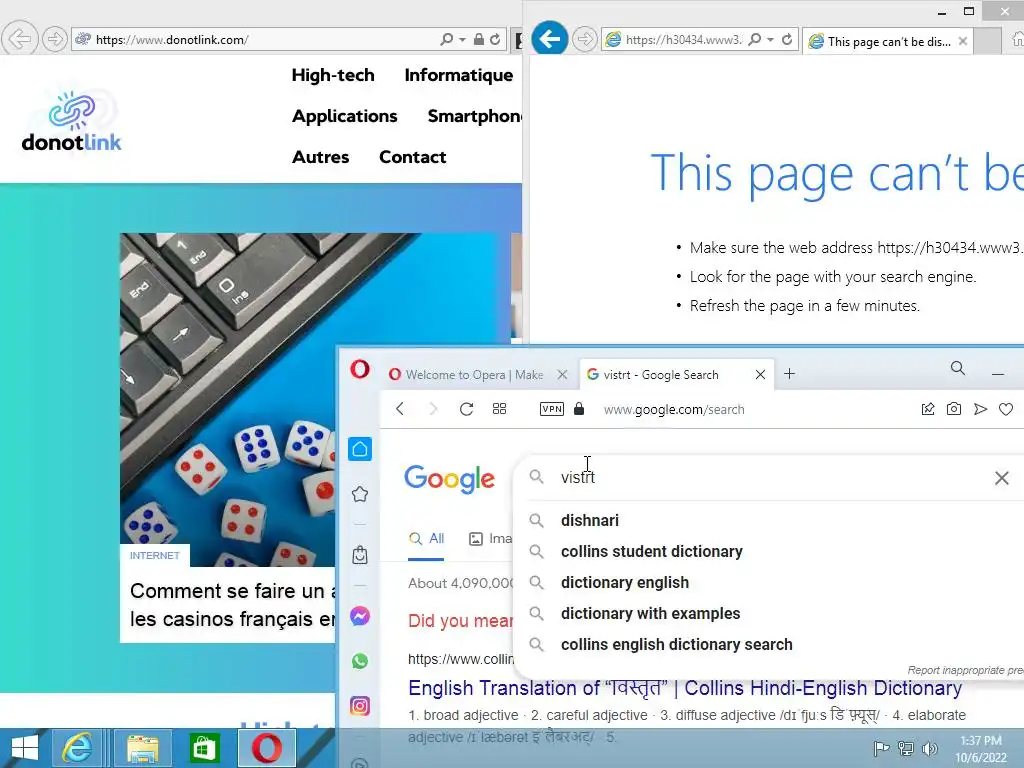The width and height of the screenshot is (1024, 768).
Task: Switch to Welcome to Opera tab
Action: (474, 374)
